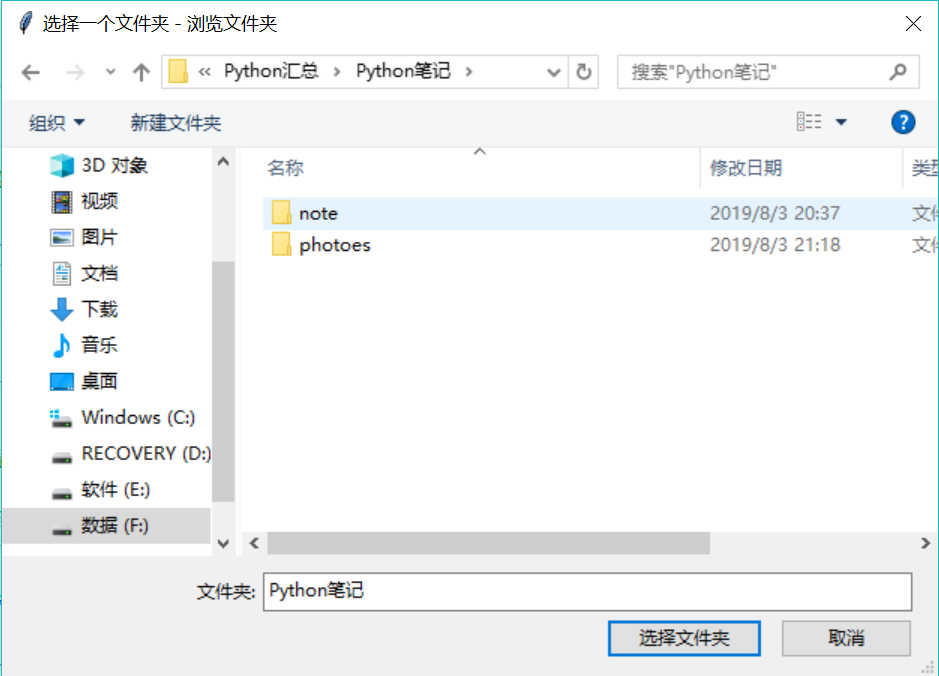This screenshot has height=676, width=939.
Task: Select 音乐 in the sidebar
Action: click(x=84, y=345)
